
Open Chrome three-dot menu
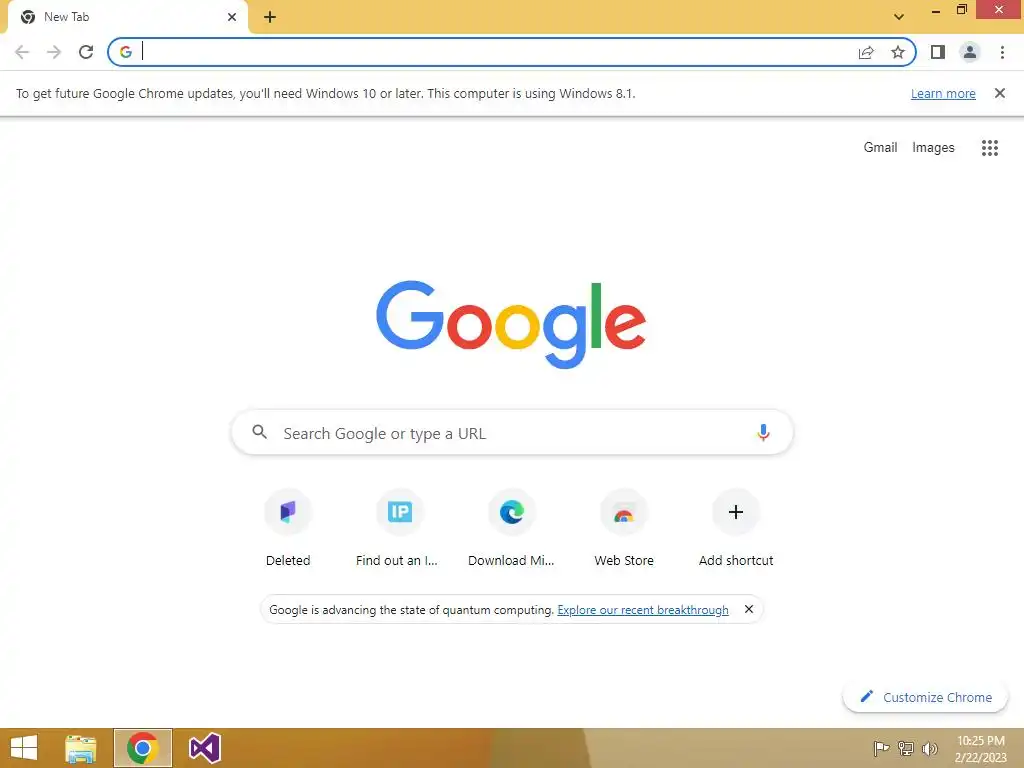click(1002, 52)
